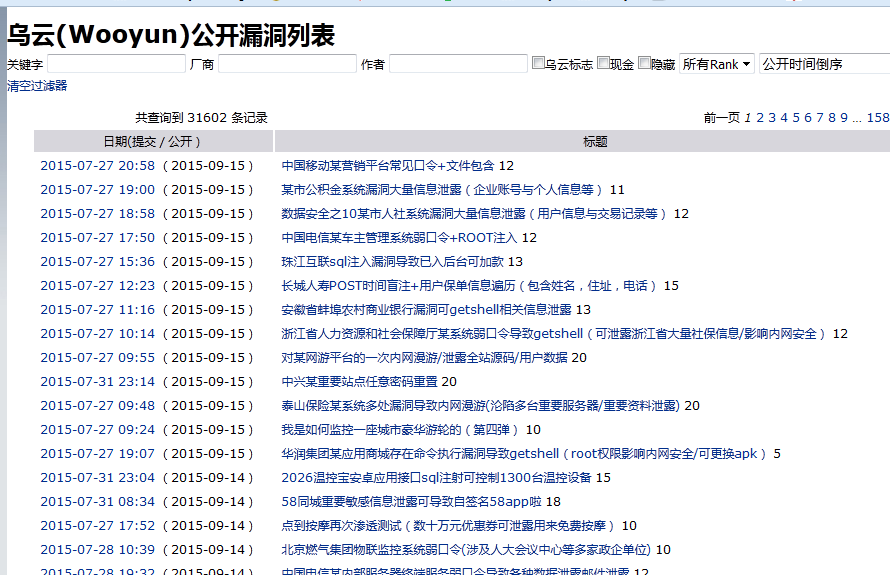
Task: Go to page 8 in pagination
Action: (832, 117)
